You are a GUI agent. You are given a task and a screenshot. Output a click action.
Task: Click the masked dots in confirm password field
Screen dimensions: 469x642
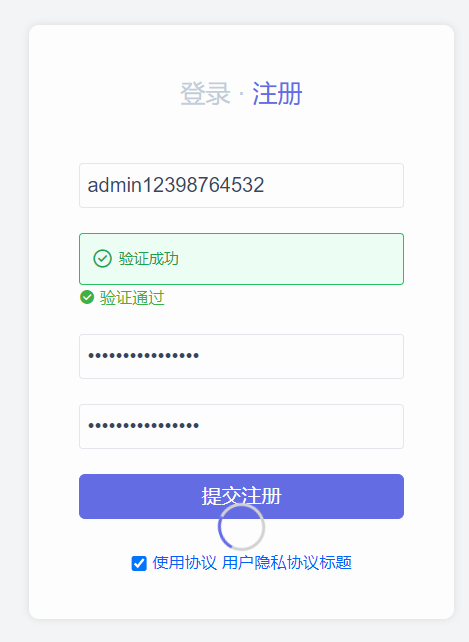[144, 426]
